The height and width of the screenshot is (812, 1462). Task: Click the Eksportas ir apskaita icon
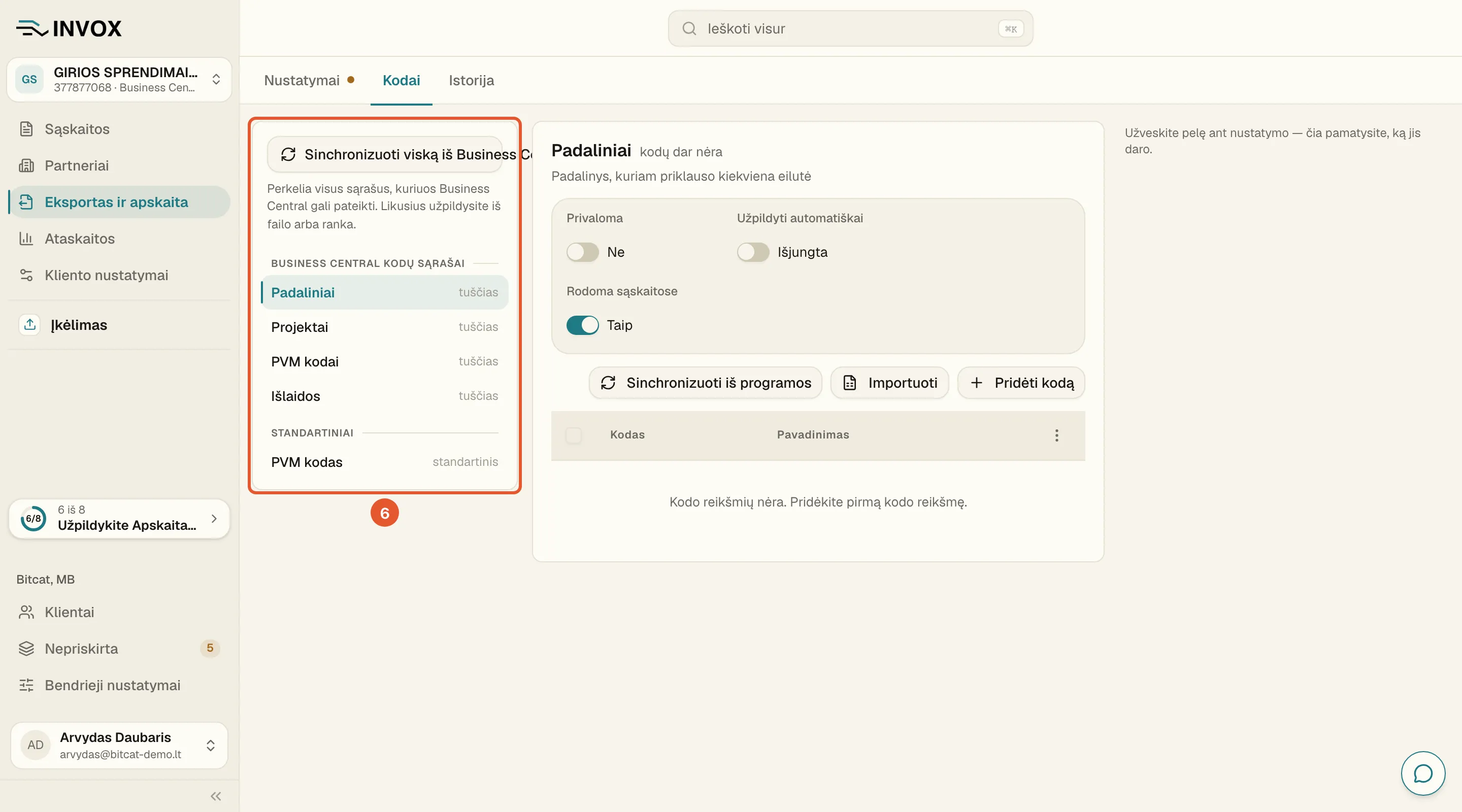click(x=26, y=202)
